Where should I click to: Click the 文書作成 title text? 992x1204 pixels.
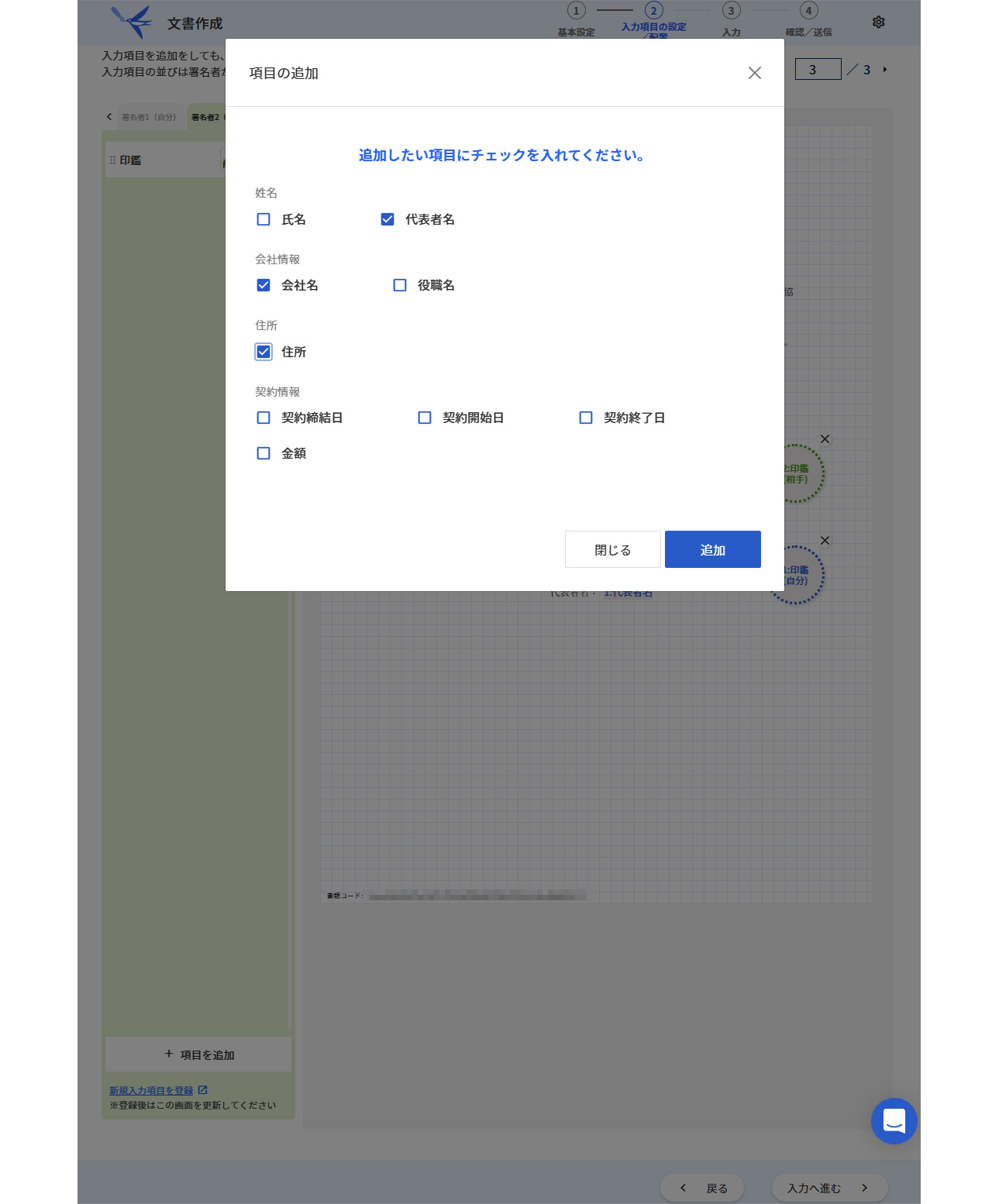click(x=195, y=24)
